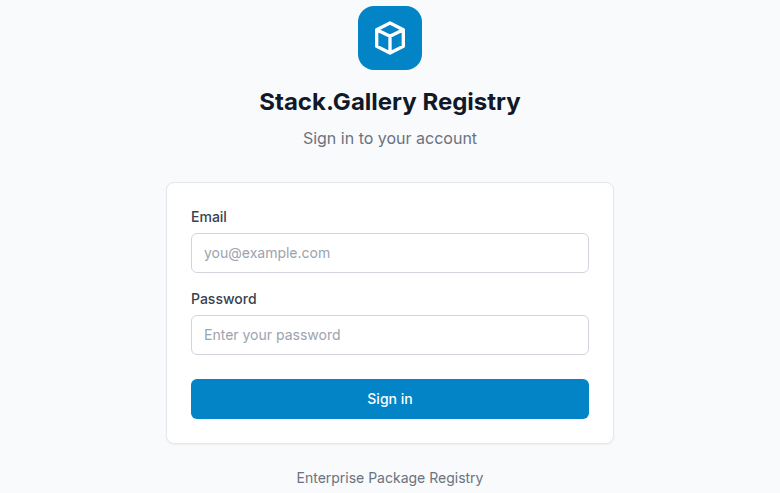Click the blue cube logo icon
The image size is (780, 493).
click(x=390, y=38)
